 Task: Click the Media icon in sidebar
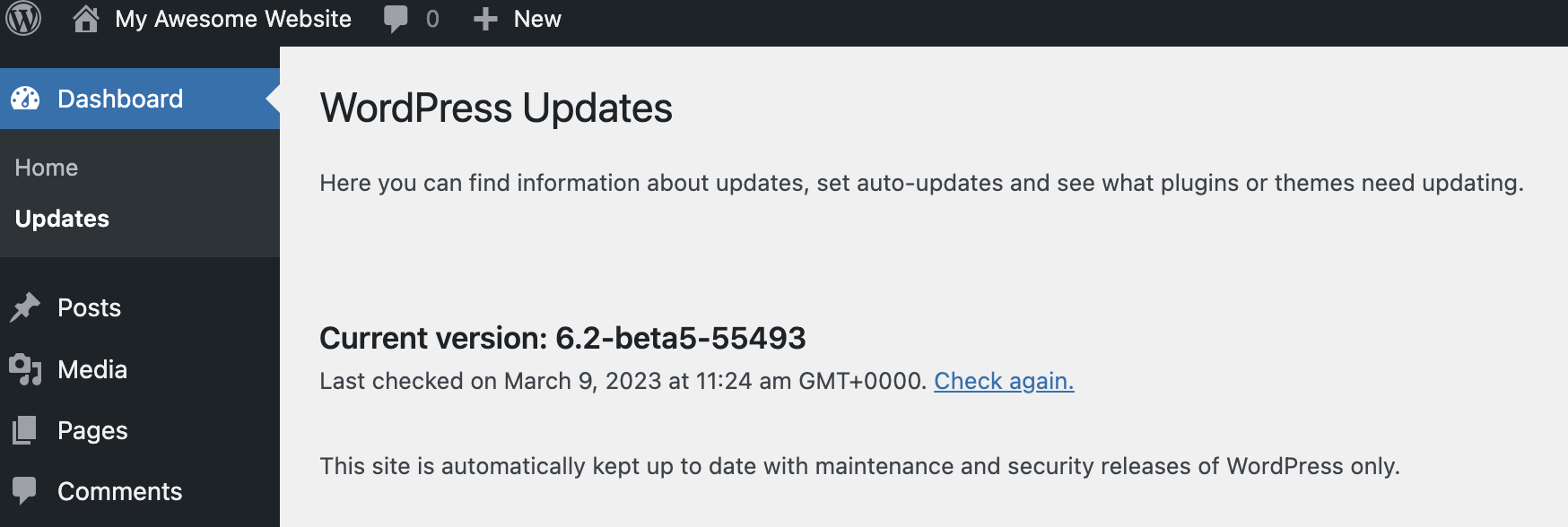click(25, 369)
